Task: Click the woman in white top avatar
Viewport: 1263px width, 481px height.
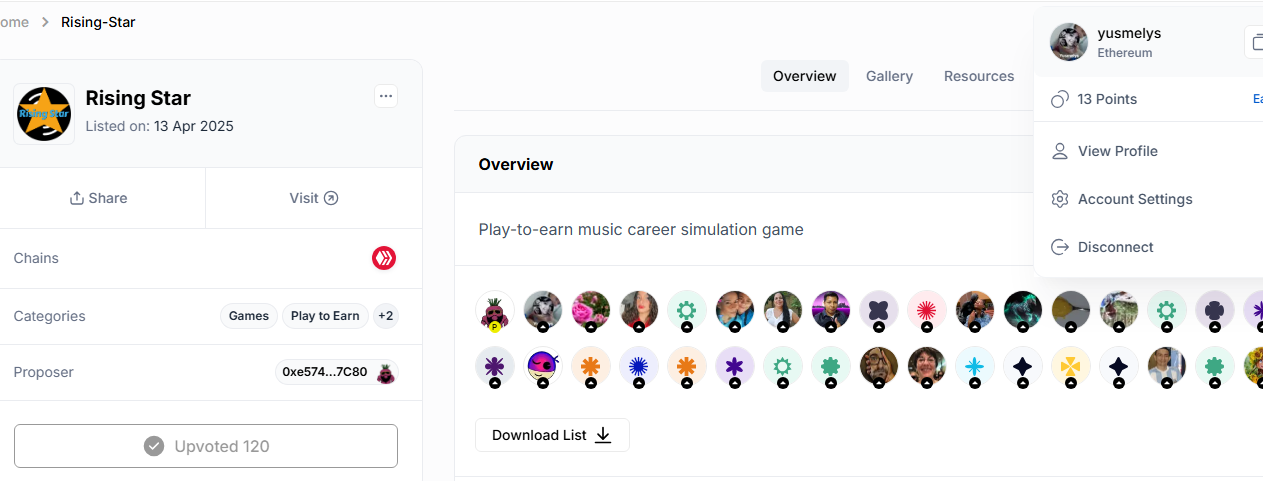Action: tap(783, 311)
